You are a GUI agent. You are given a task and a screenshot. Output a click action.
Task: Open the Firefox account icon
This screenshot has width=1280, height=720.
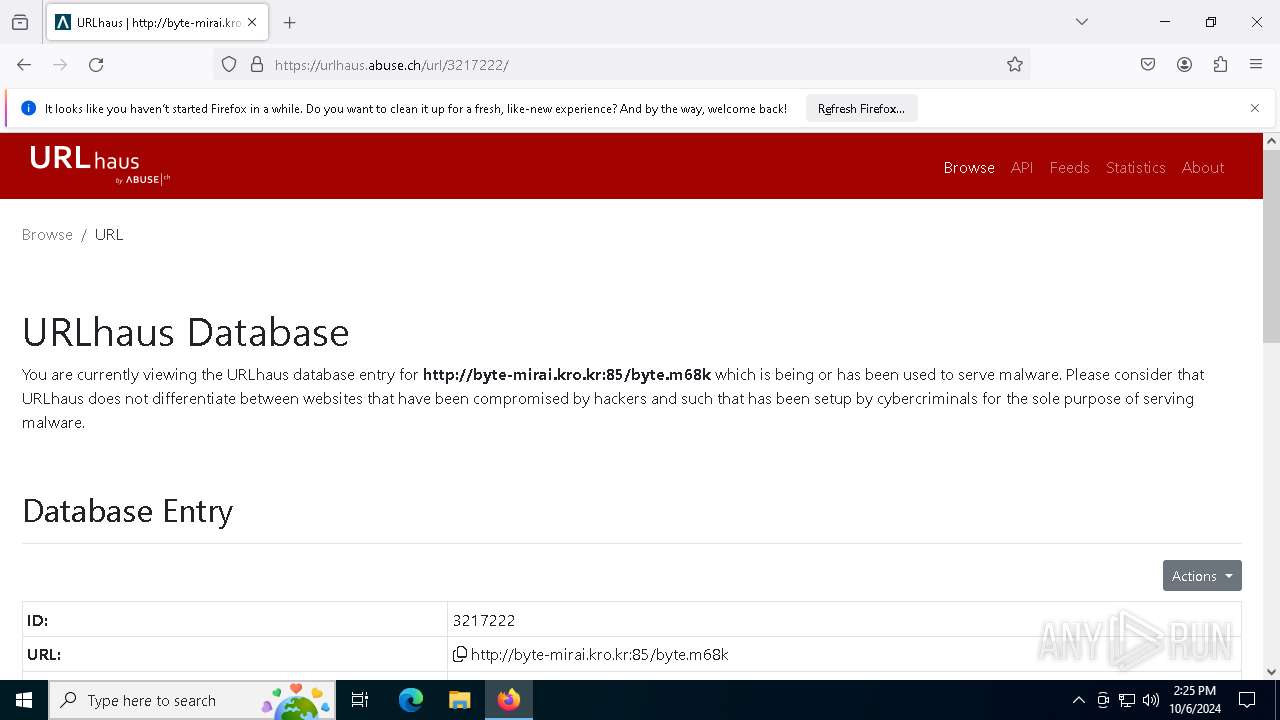(1184, 65)
